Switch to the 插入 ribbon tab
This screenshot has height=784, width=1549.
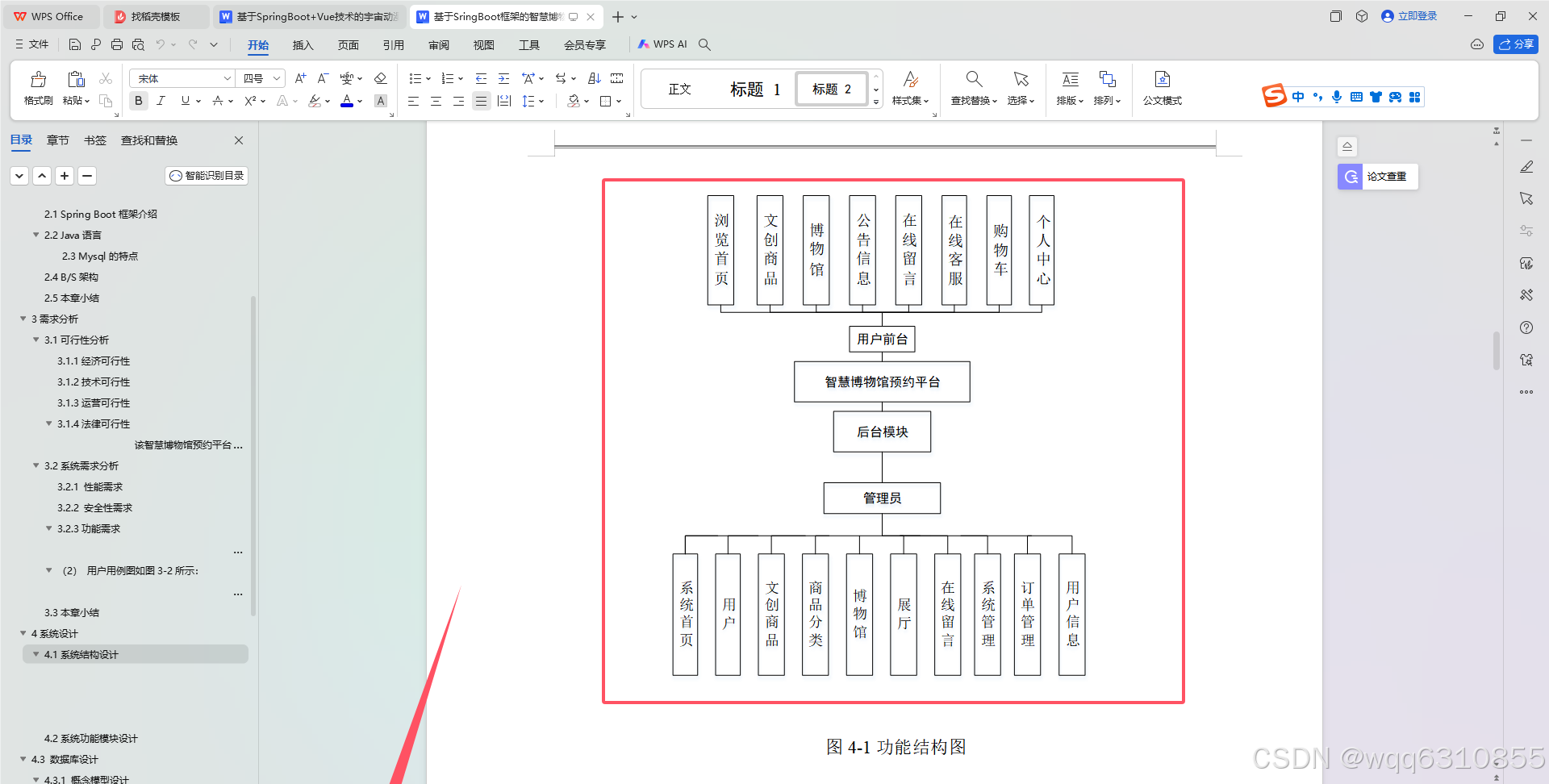pyautogui.click(x=303, y=45)
